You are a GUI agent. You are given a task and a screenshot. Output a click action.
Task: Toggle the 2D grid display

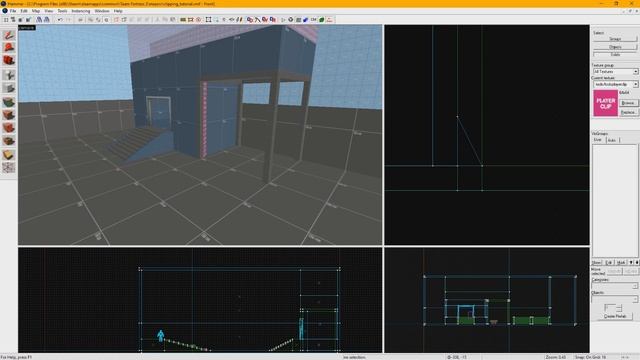pyautogui.click(x=6, y=20)
